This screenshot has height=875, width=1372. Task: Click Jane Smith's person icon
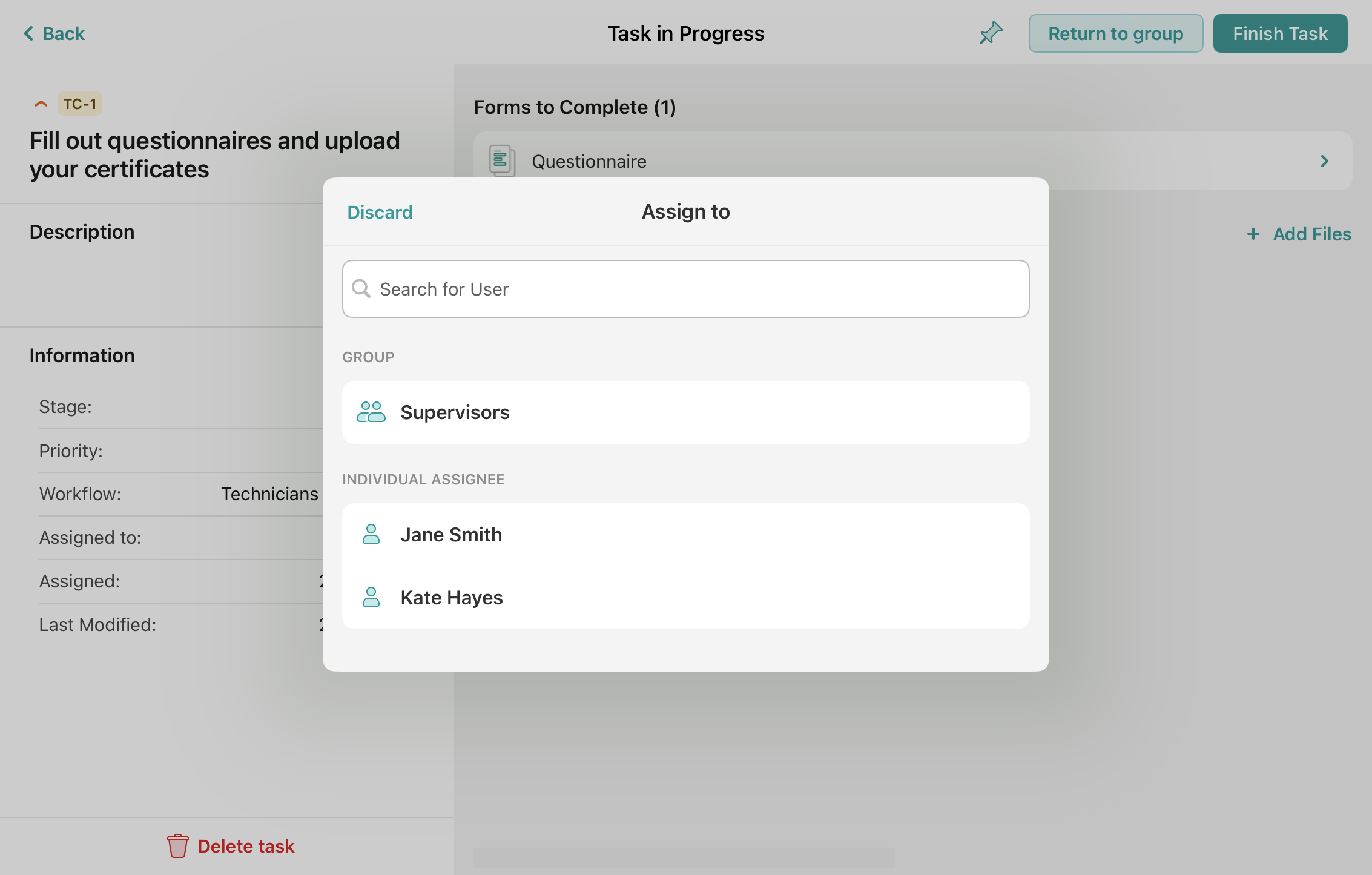tap(371, 535)
